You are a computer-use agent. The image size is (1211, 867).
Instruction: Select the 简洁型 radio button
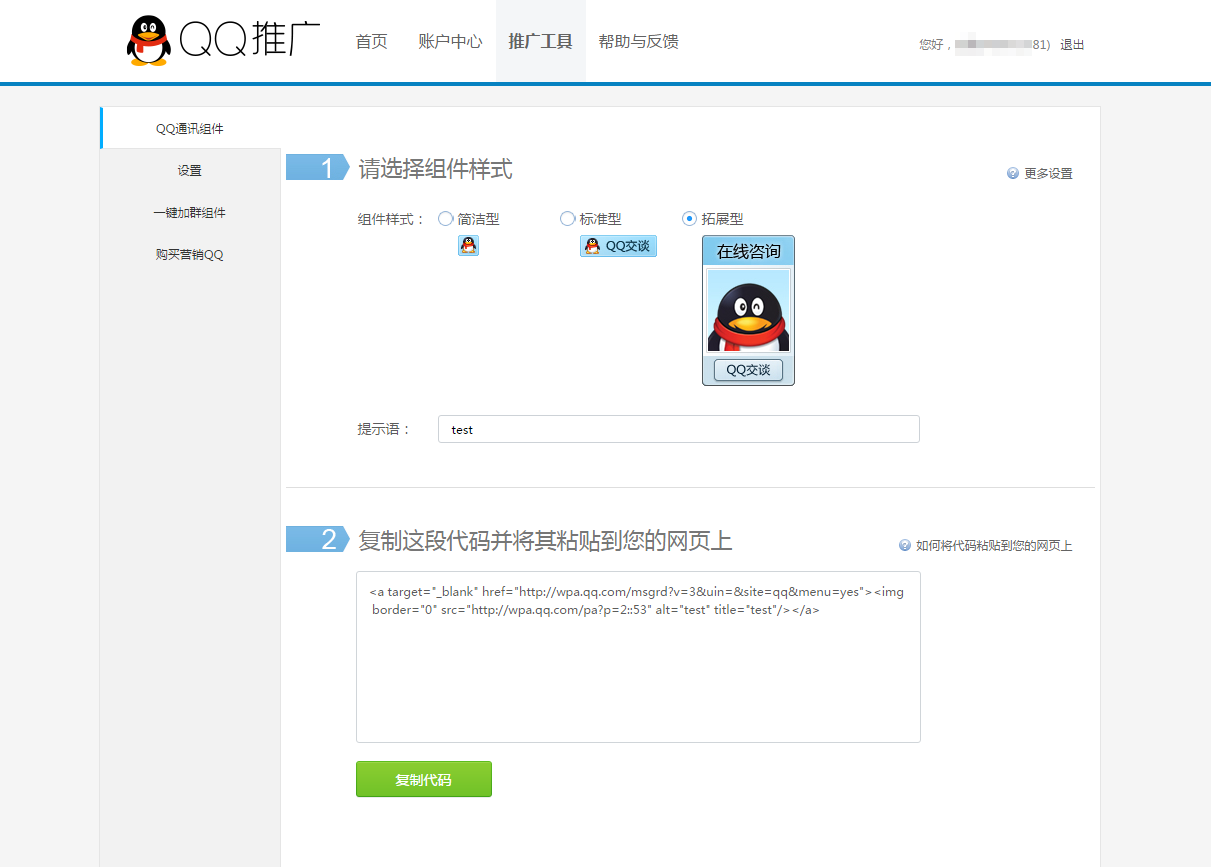click(446, 219)
